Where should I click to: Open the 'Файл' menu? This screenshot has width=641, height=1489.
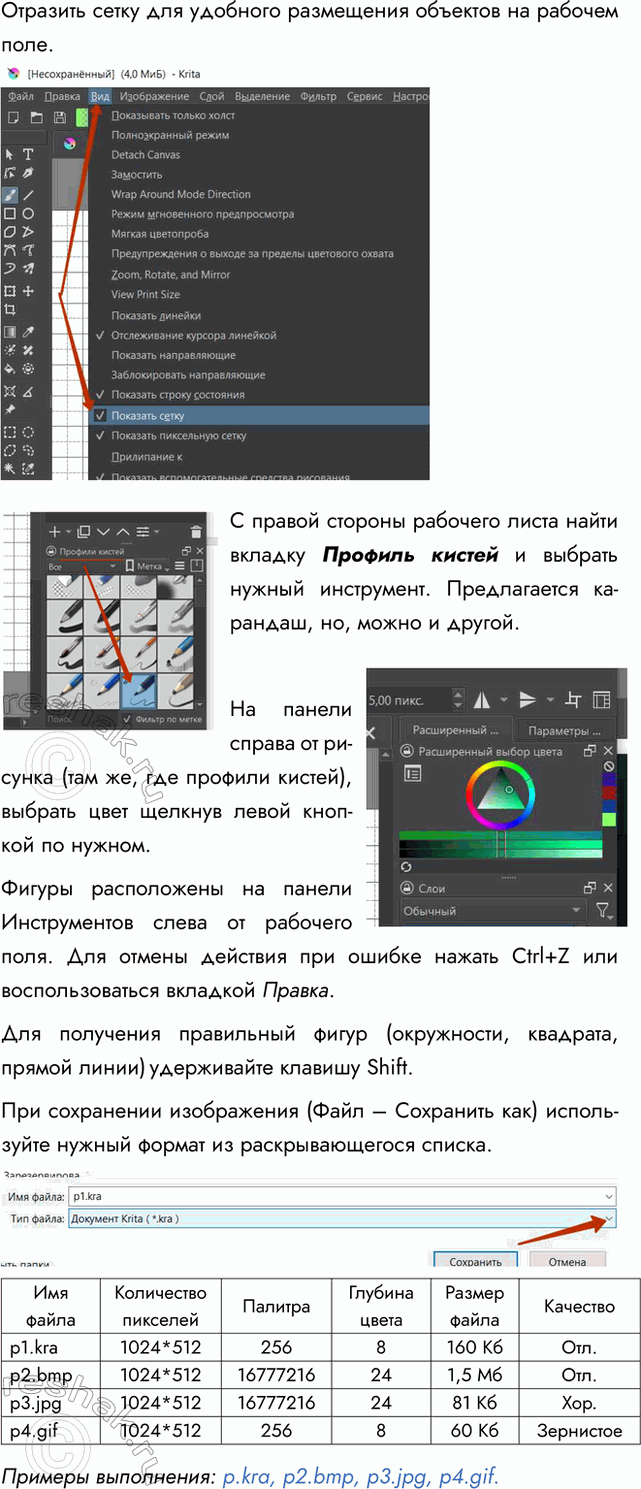[x=20, y=96]
